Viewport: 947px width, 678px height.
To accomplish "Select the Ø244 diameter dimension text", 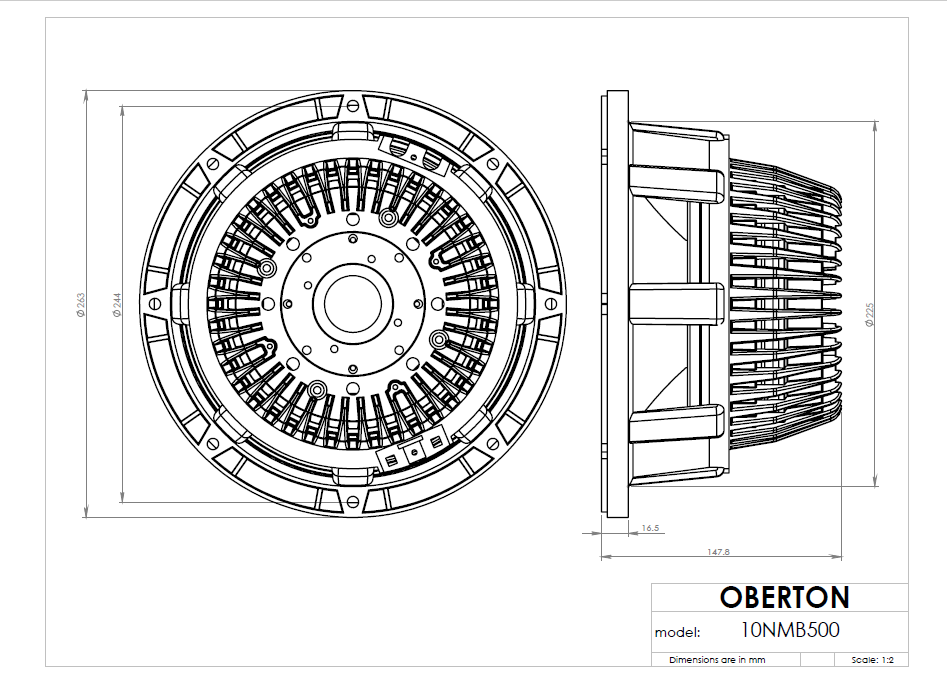I will coord(116,303).
